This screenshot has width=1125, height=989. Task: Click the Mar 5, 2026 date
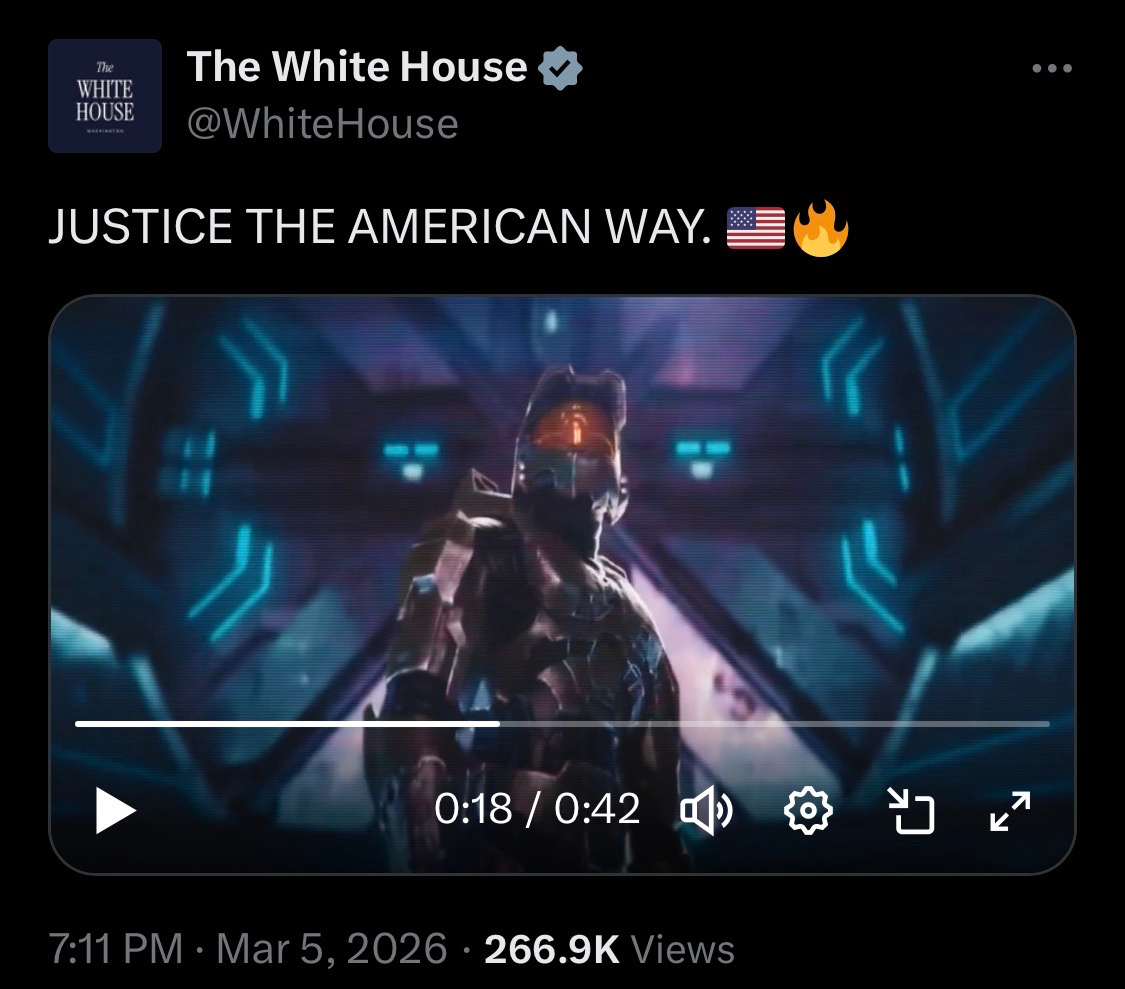click(x=331, y=948)
